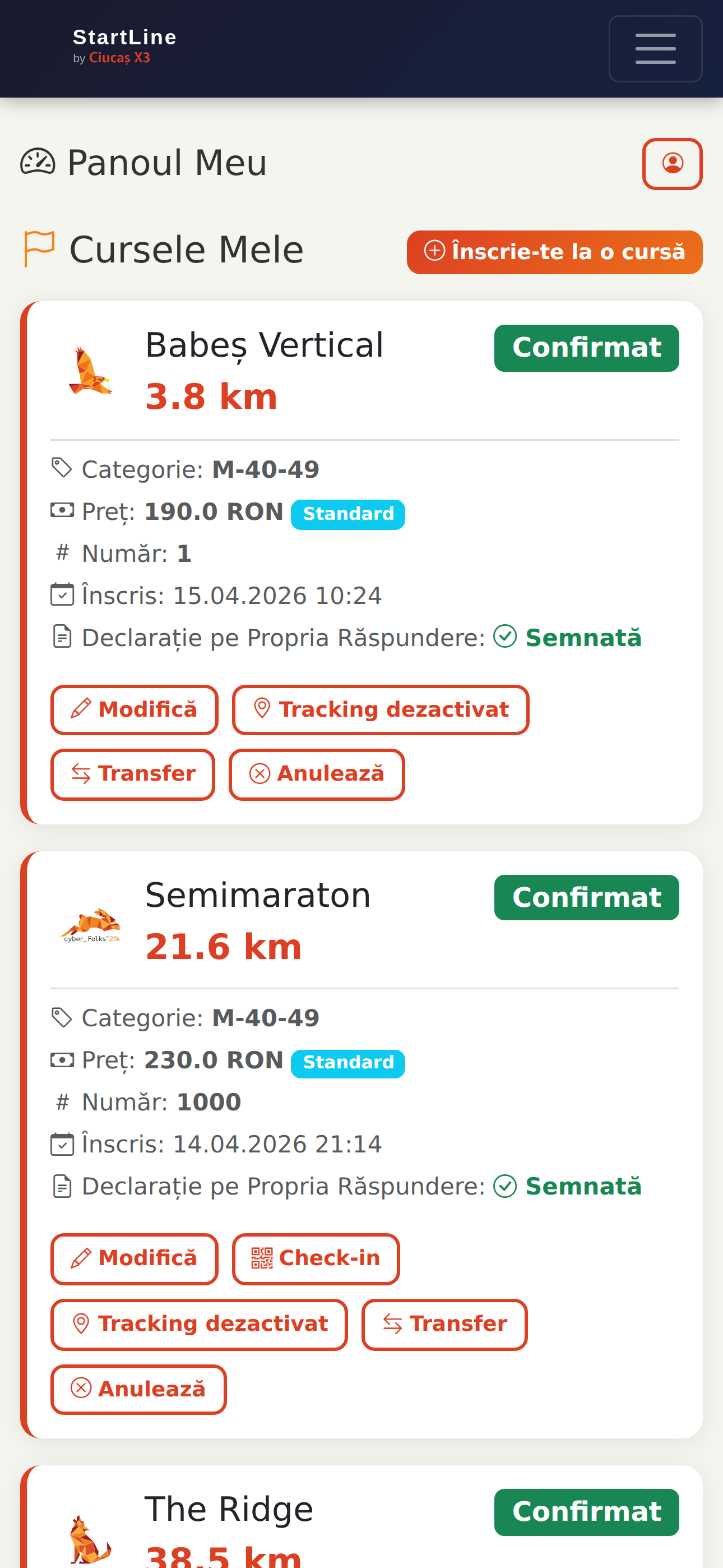Image resolution: width=723 pixels, height=1568 pixels.
Task: Click Înscrie-te la o cursă button
Action: tap(554, 252)
